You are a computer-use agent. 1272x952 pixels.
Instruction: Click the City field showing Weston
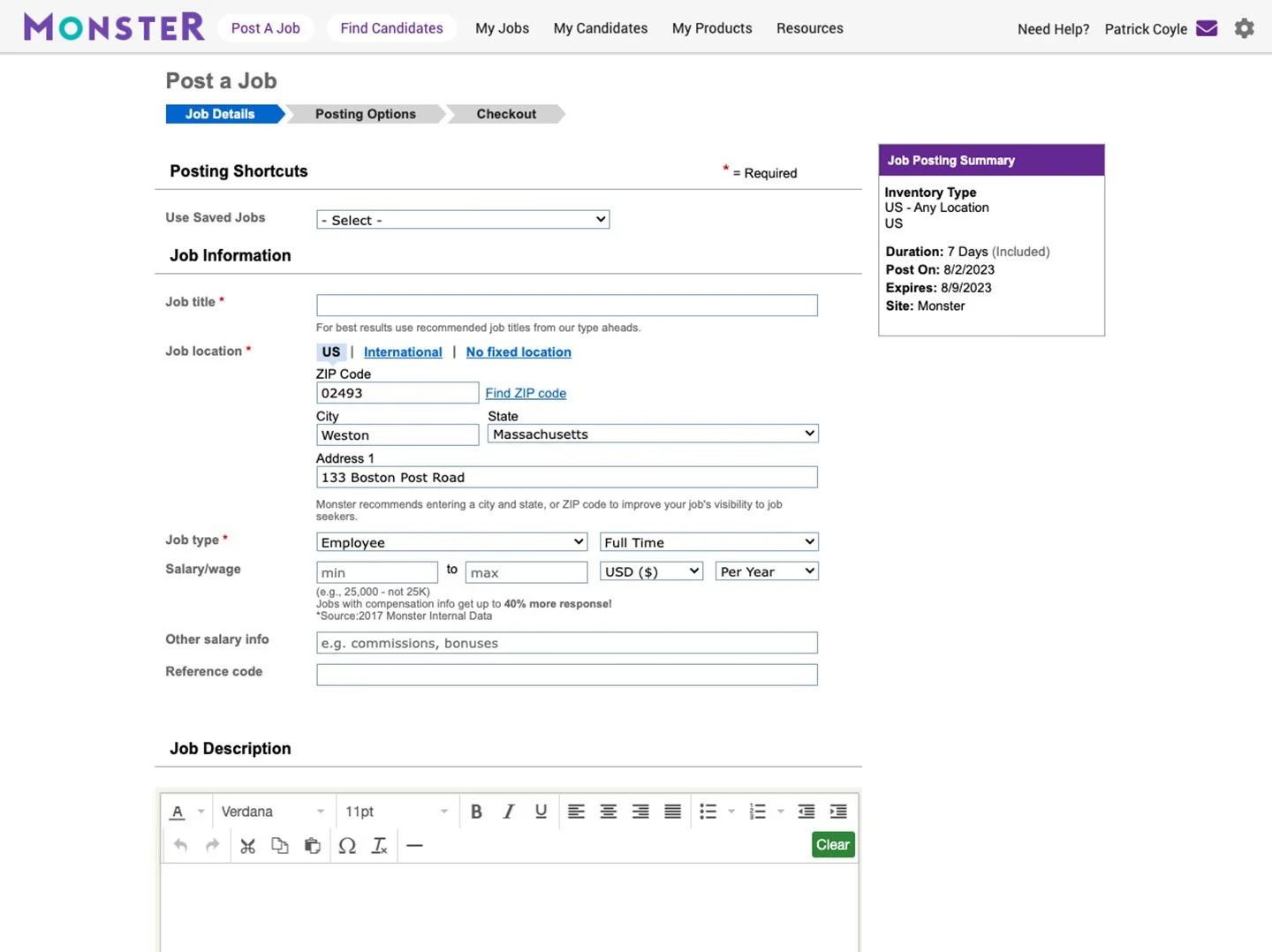pos(397,434)
